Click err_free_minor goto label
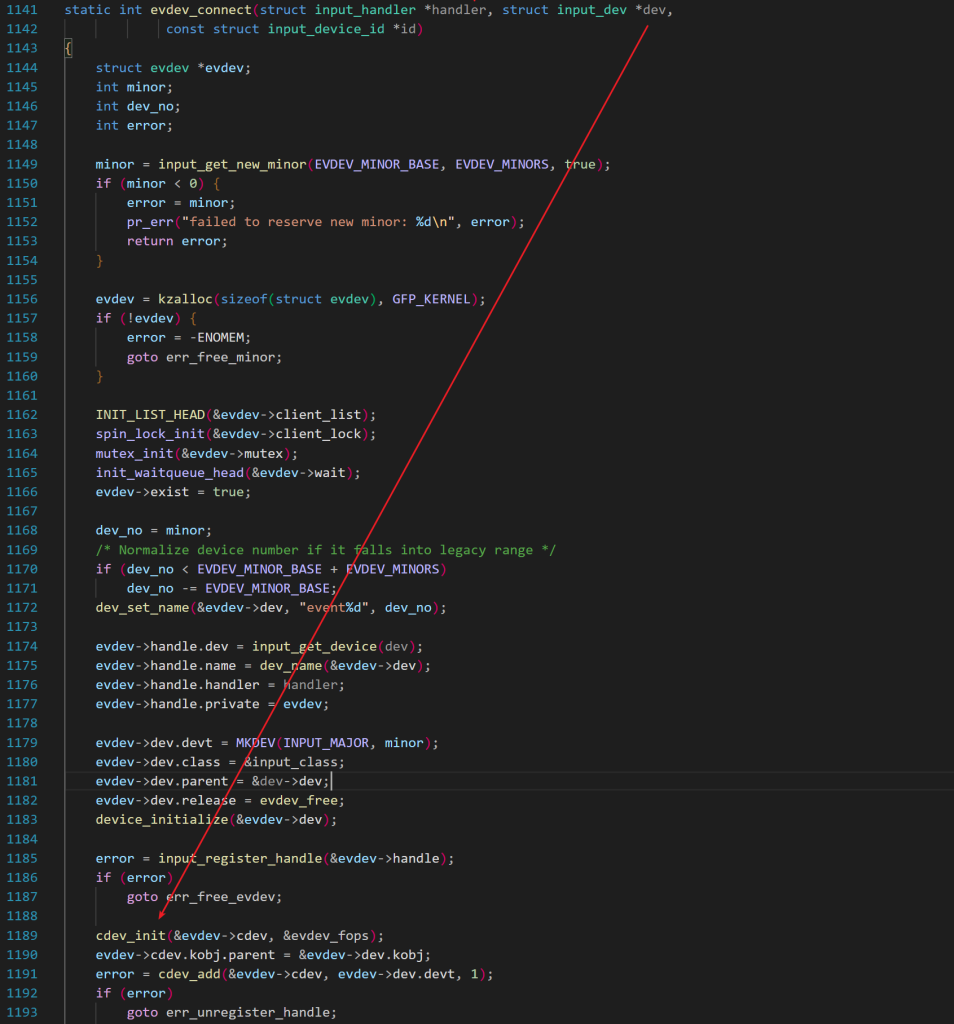 [220, 357]
